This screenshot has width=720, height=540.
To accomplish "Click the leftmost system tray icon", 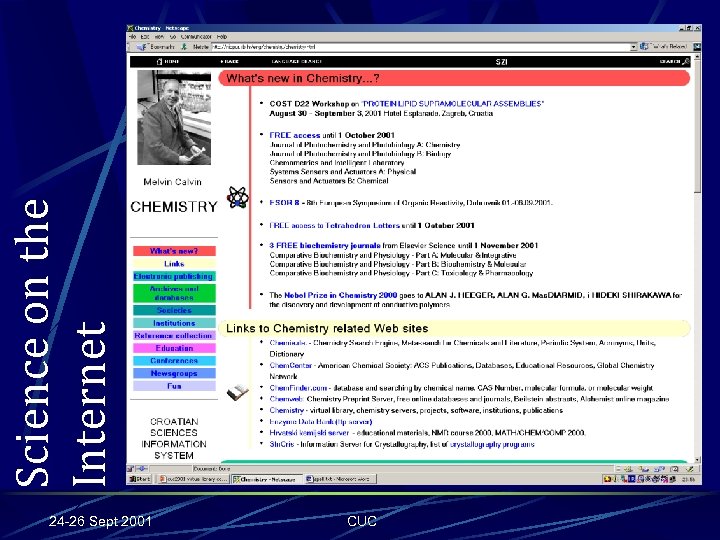I will pyautogui.click(x=608, y=479).
